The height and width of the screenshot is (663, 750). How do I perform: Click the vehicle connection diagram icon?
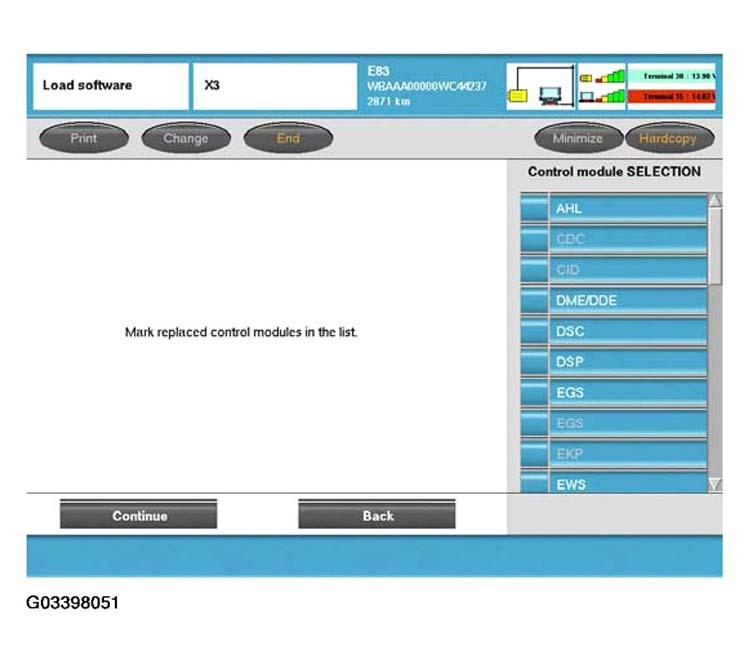540,87
